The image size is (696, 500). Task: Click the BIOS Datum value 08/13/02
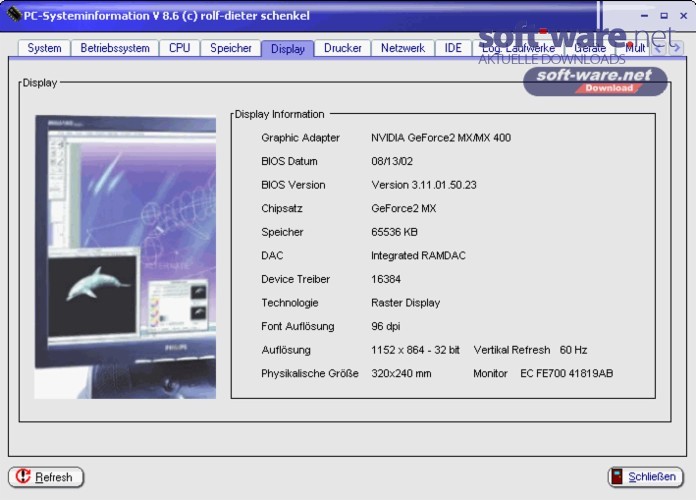pyautogui.click(x=392, y=161)
